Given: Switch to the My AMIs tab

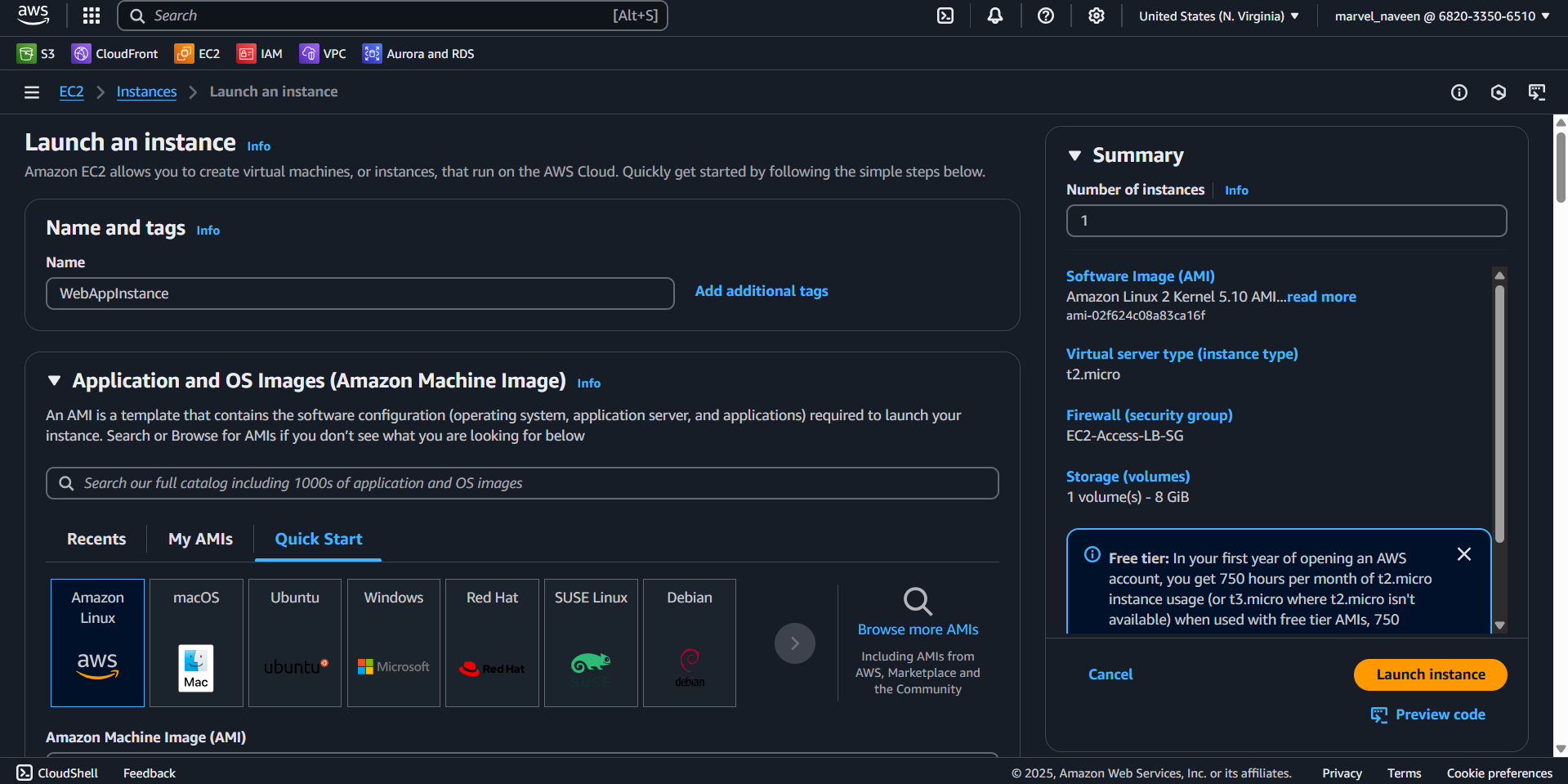Looking at the screenshot, I should (200, 540).
